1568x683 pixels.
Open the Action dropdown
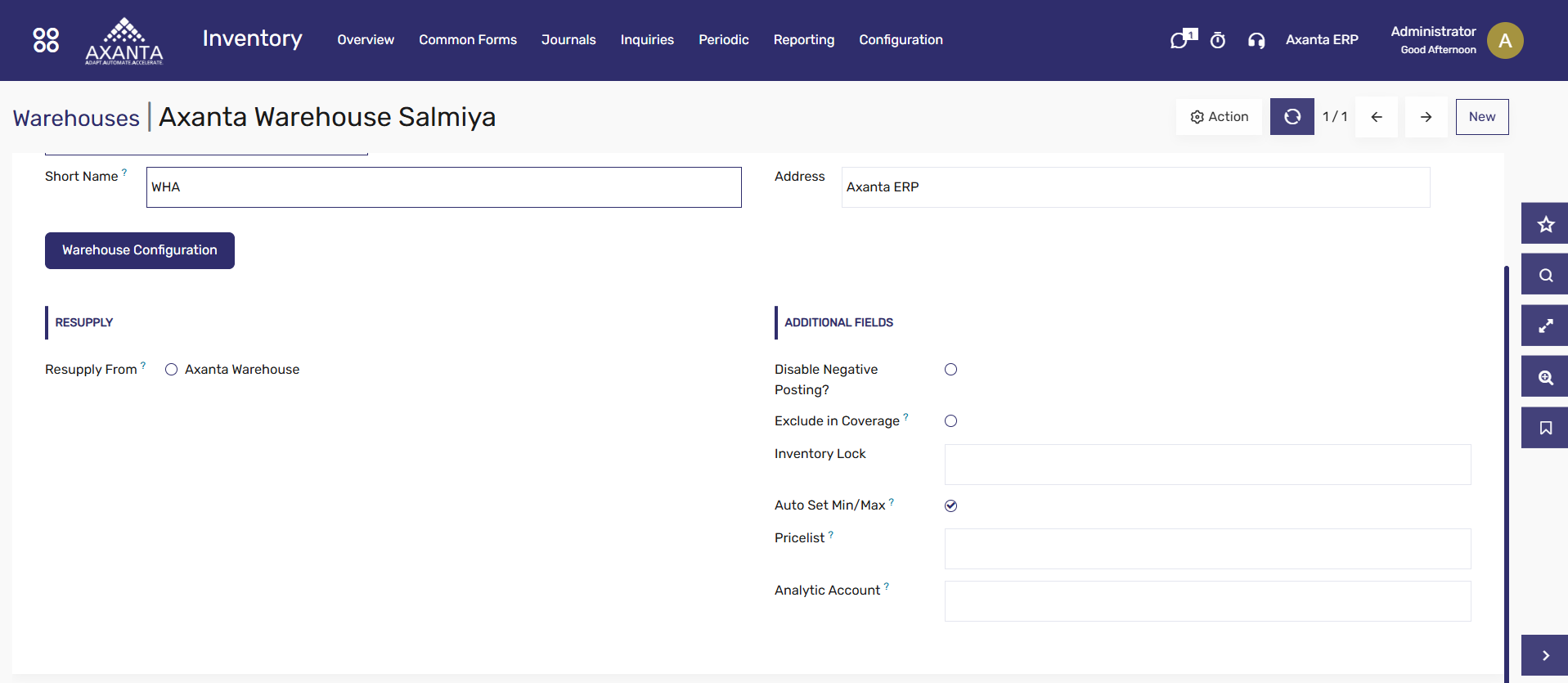[x=1219, y=117]
